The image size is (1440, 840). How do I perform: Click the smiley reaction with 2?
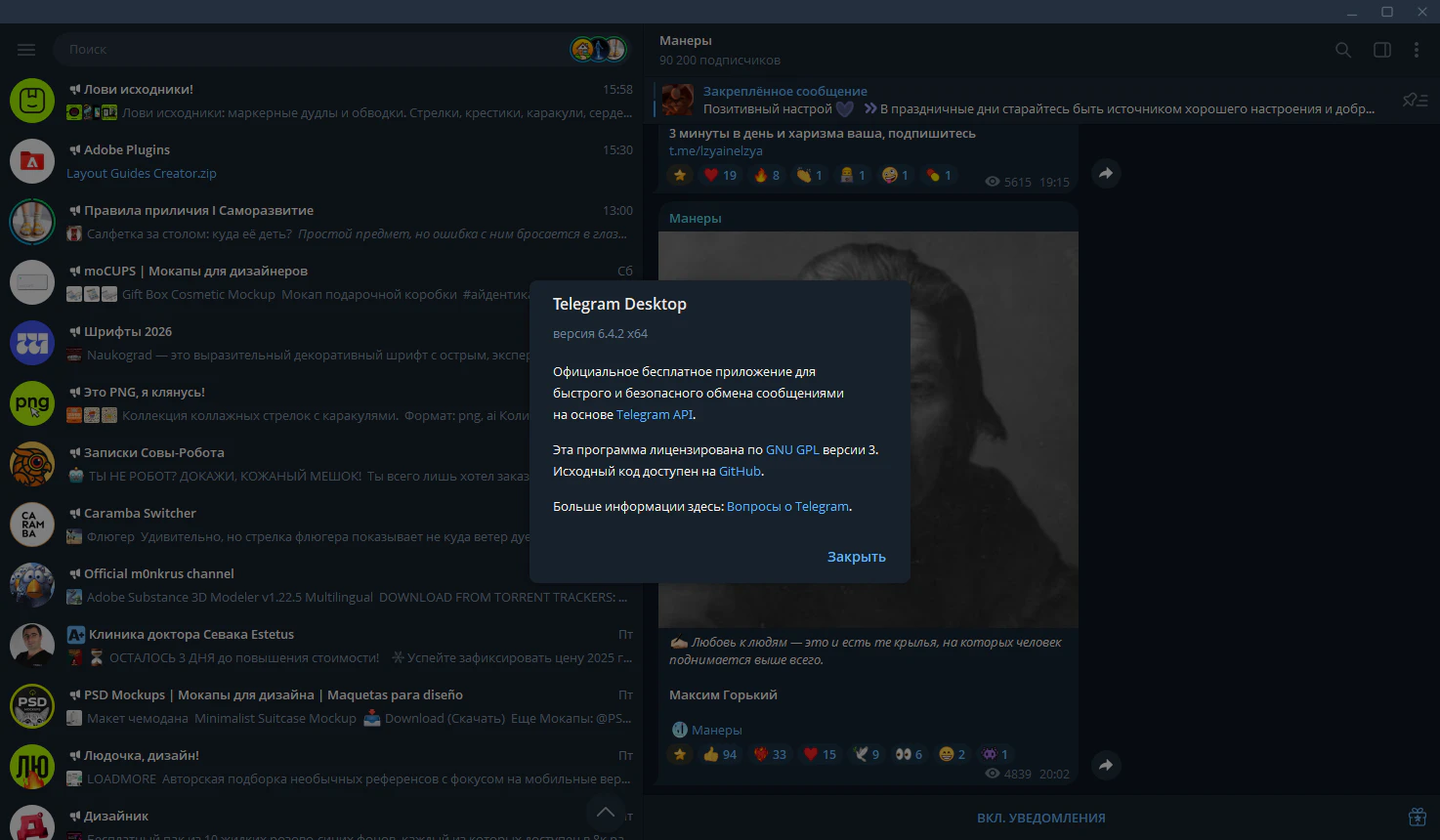pos(953,754)
